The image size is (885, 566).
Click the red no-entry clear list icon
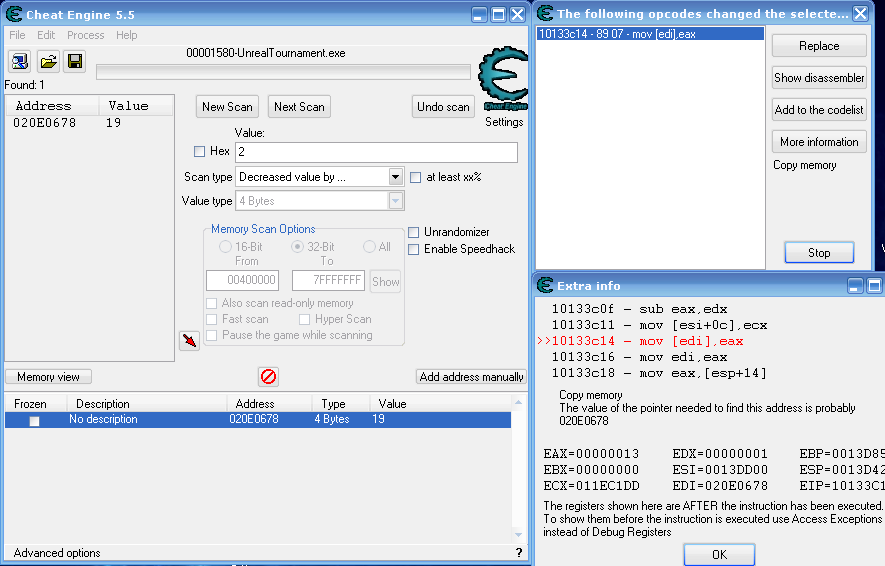click(268, 377)
